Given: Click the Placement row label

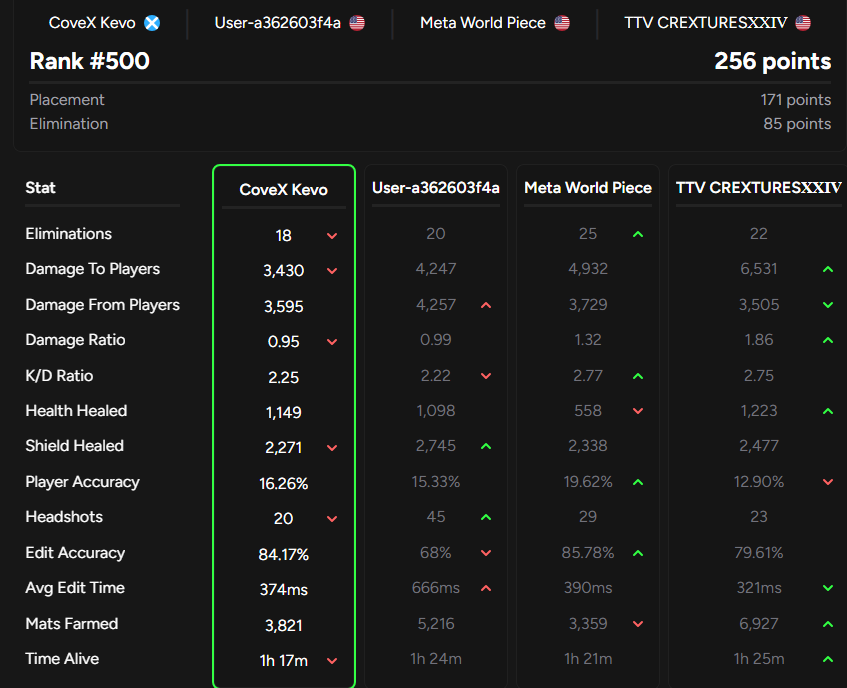Looking at the screenshot, I should point(67,100).
